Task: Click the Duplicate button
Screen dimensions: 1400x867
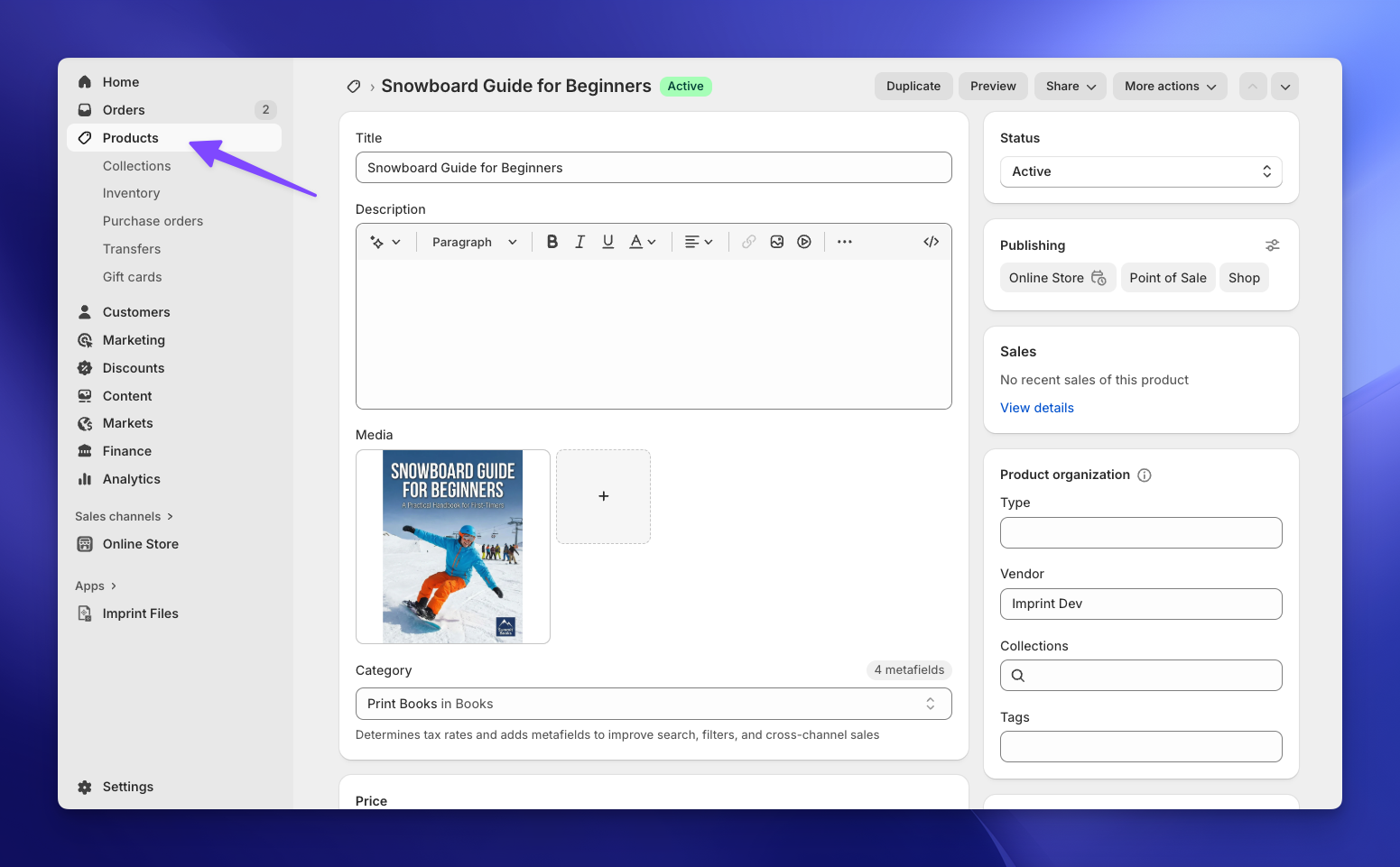Action: [913, 86]
